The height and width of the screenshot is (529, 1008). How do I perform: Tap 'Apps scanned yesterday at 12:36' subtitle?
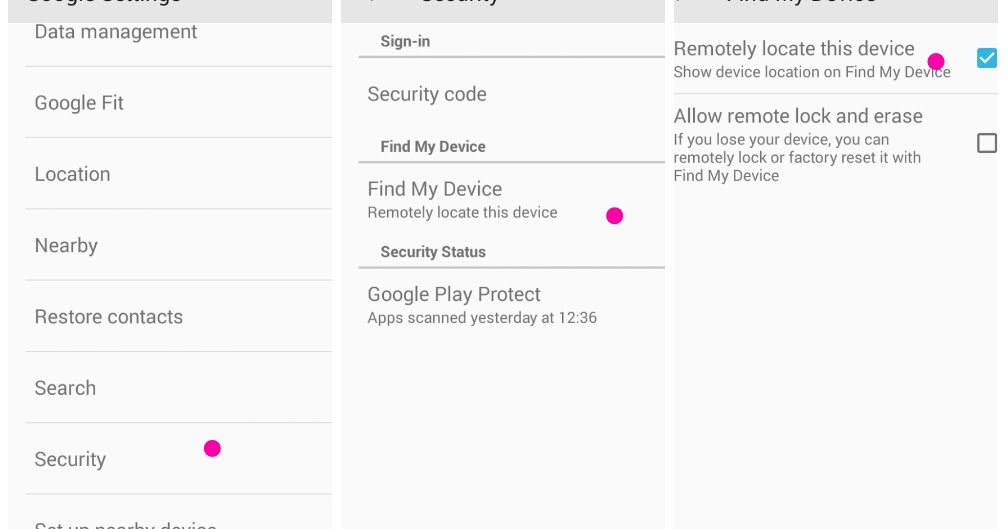482,318
